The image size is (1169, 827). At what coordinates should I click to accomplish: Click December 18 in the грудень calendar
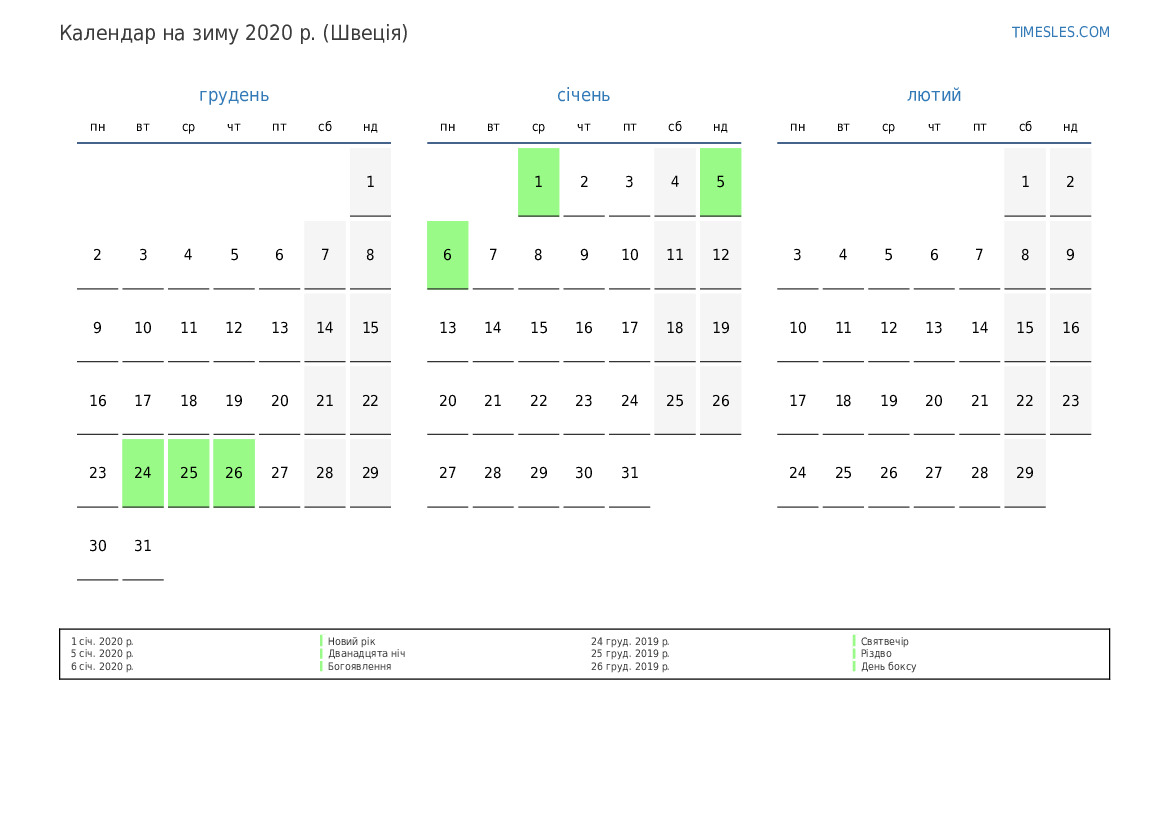tap(189, 400)
